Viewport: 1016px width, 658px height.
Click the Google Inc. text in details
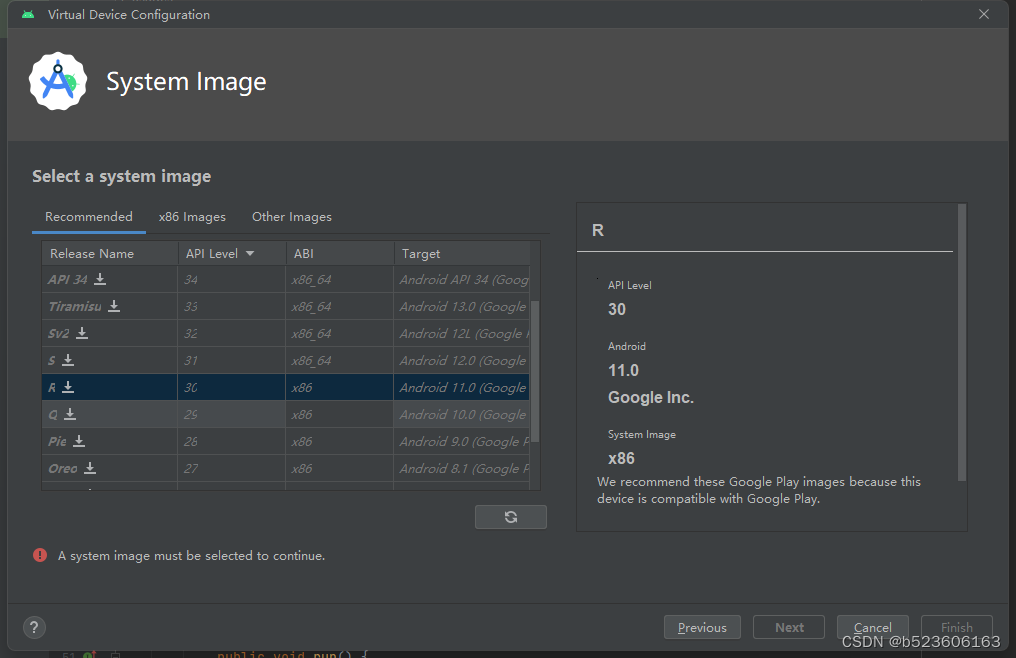[x=651, y=397]
